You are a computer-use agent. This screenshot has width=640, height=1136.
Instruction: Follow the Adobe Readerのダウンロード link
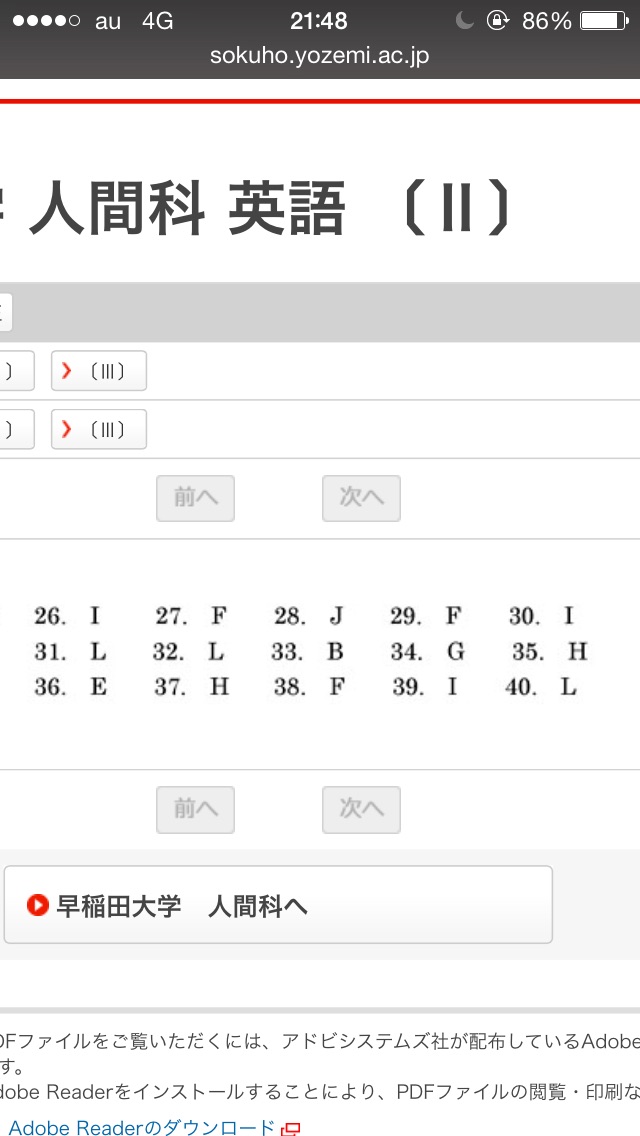[x=142, y=1128]
